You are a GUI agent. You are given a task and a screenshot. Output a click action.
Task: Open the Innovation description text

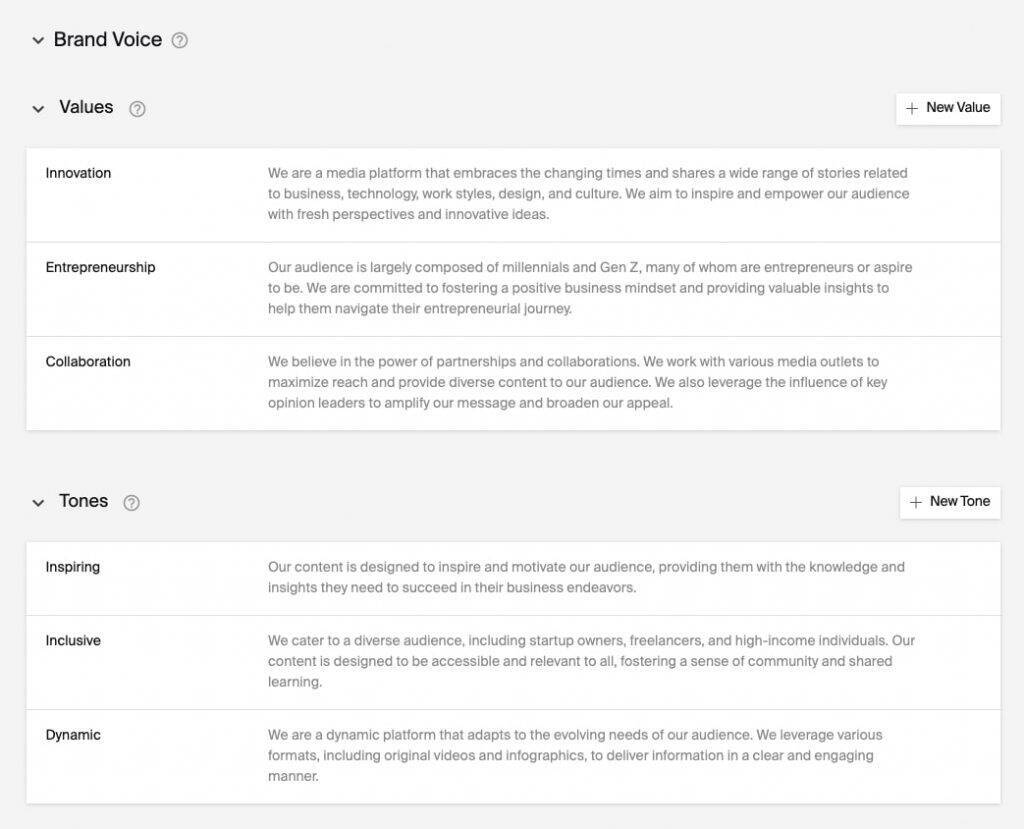(x=588, y=194)
